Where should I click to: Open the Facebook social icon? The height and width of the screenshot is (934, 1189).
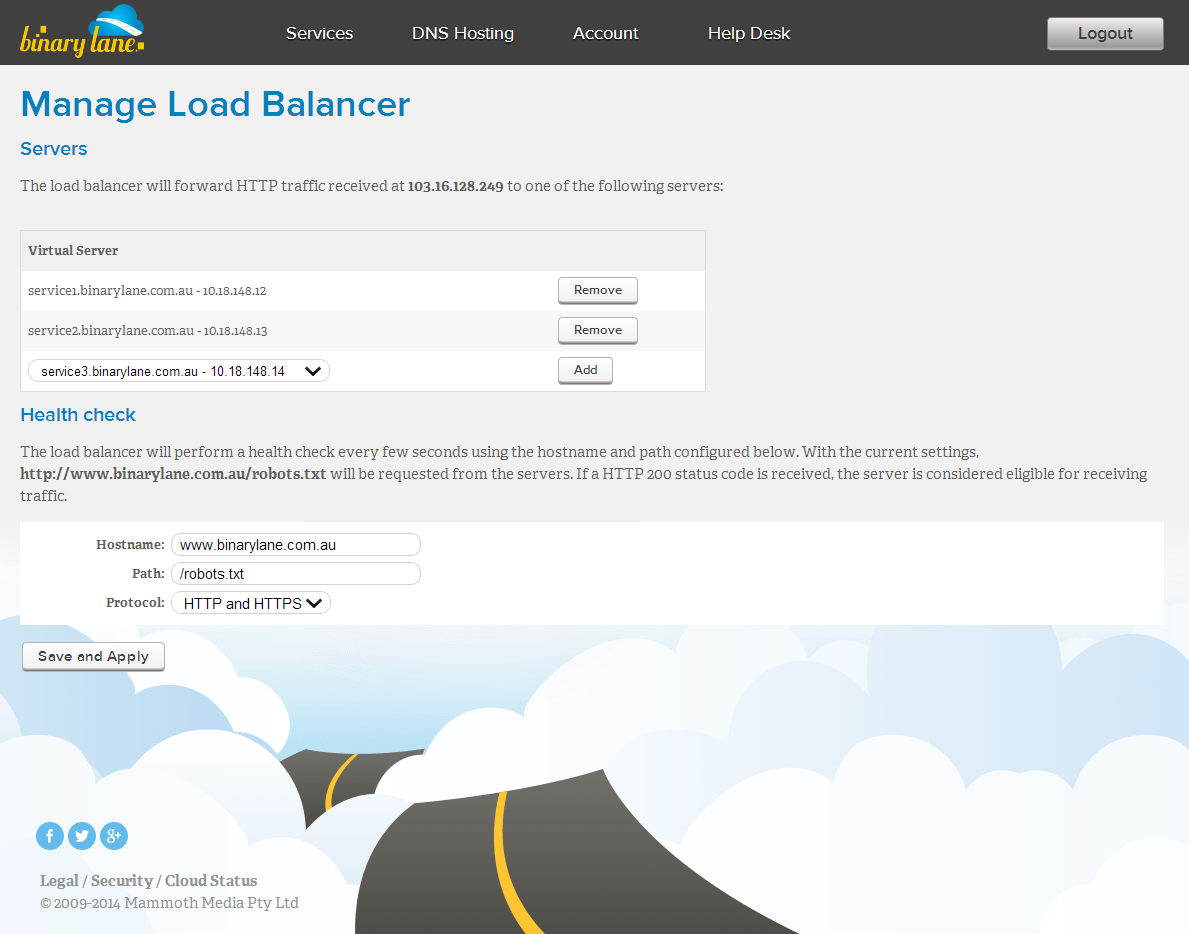pos(50,836)
